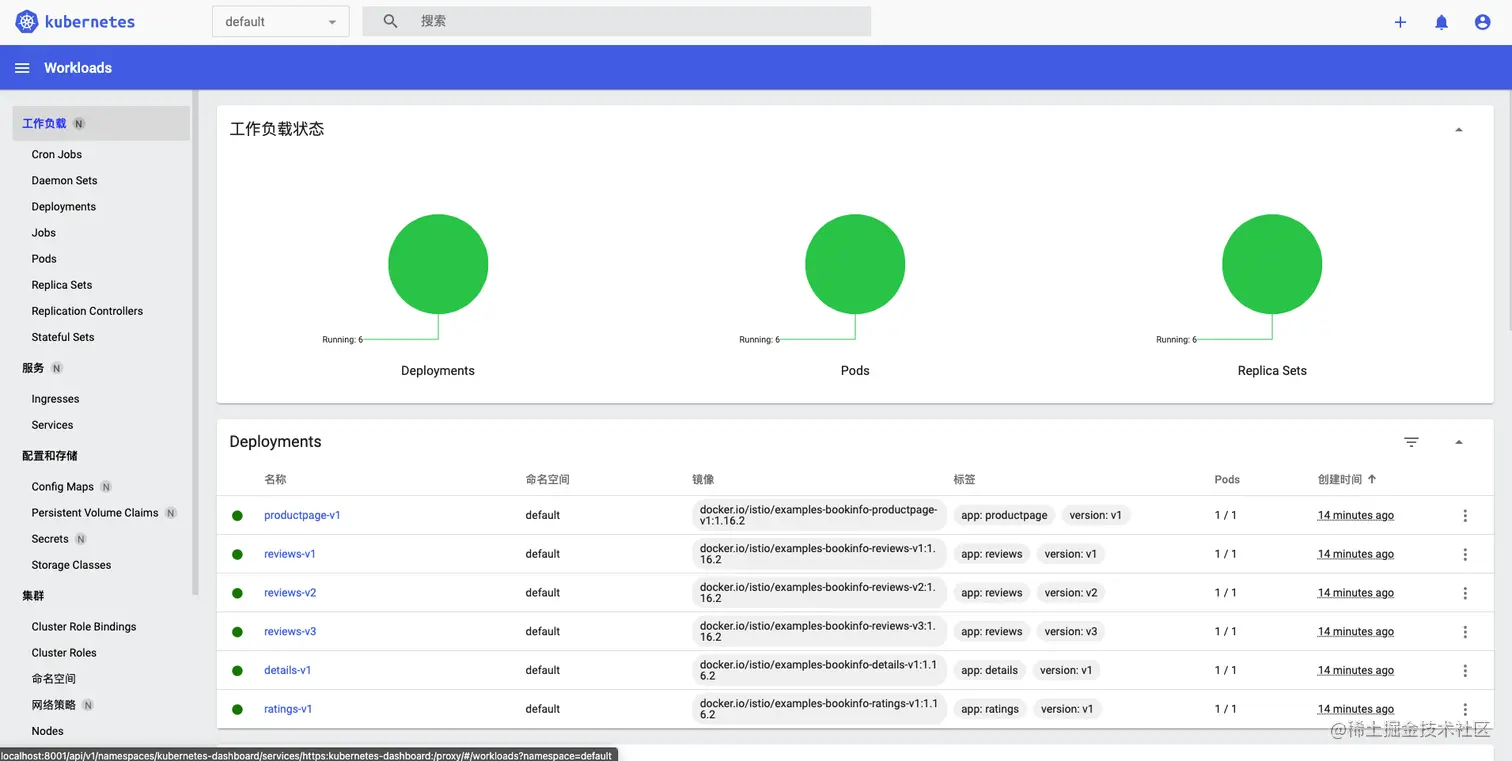Open the reviews-v2 deployment link
The image size is (1512, 761).
point(290,592)
